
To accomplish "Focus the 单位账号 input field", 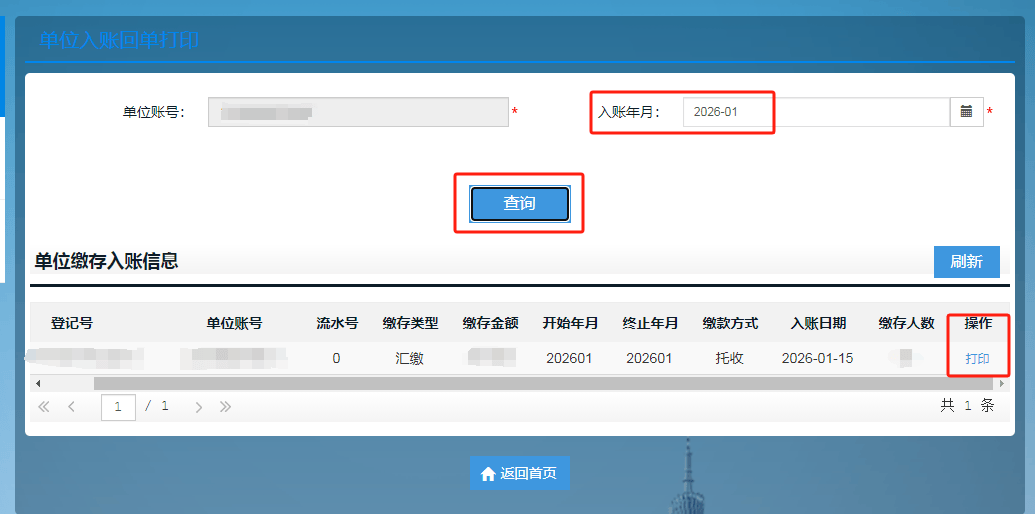I will [358, 112].
